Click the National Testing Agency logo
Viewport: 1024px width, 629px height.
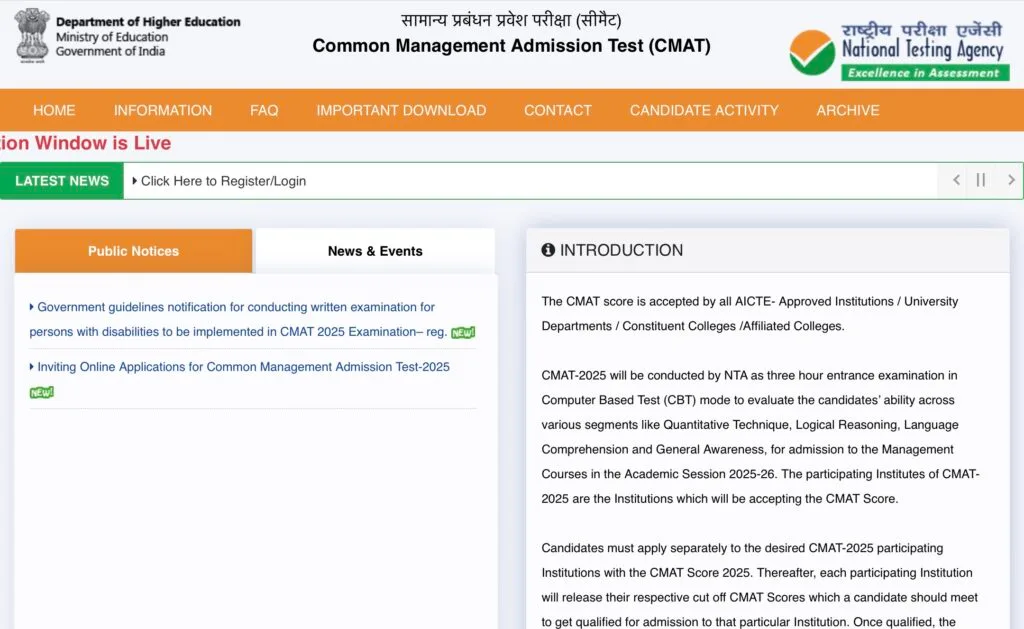(x=899, y=52)
